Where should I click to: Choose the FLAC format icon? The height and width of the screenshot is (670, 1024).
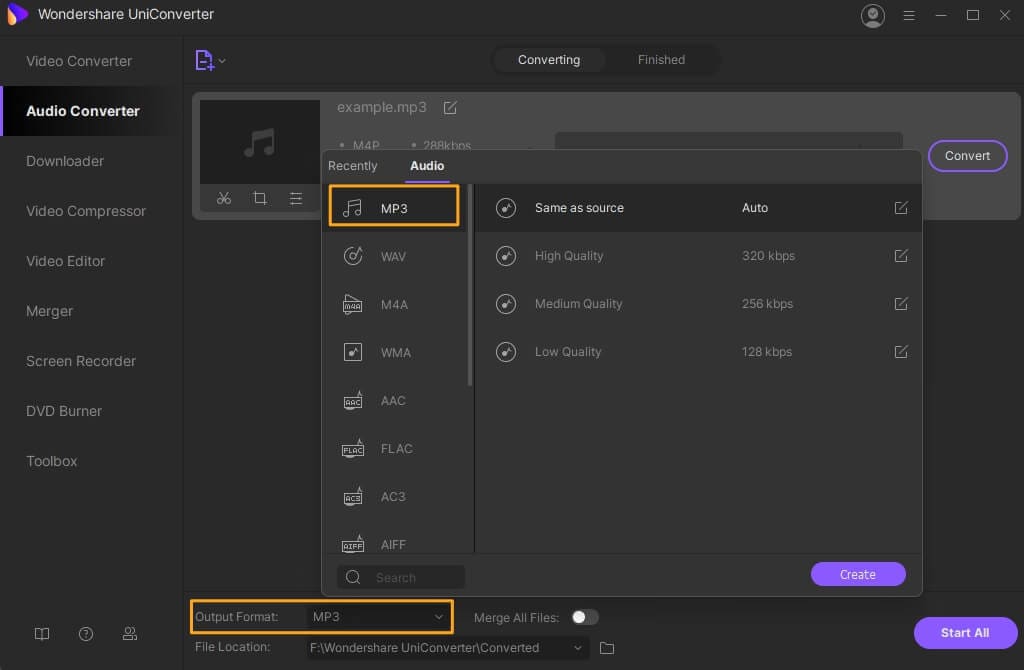tap(353, 449)
